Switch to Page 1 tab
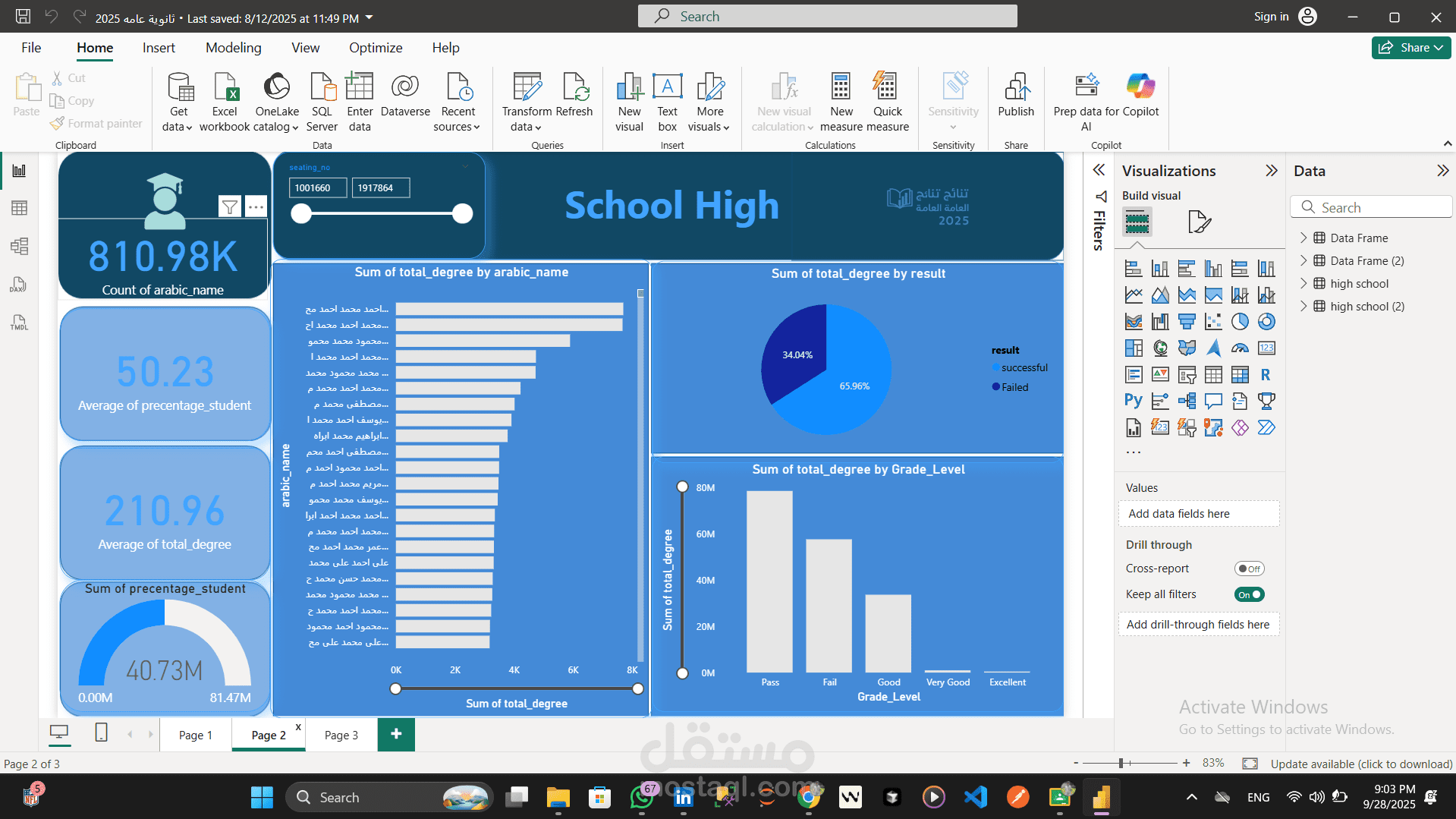Image resolution: width=1456 pixels, height=819 pixels. click(196, 735)
